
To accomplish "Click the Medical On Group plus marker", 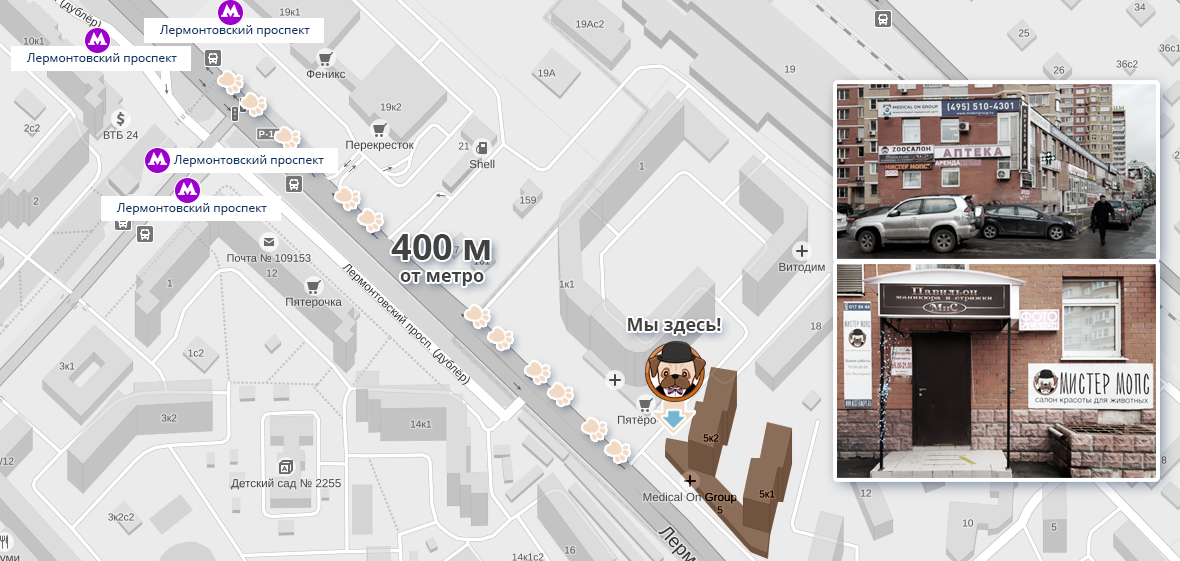I will point(690,480).
